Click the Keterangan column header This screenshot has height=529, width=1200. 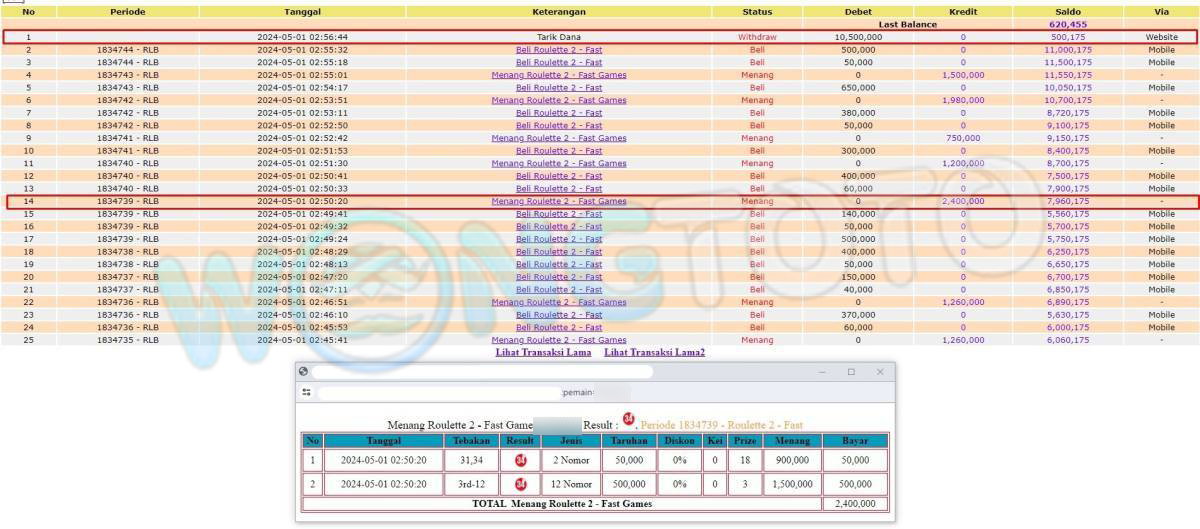pyautogui.click(x=559, y=12)
